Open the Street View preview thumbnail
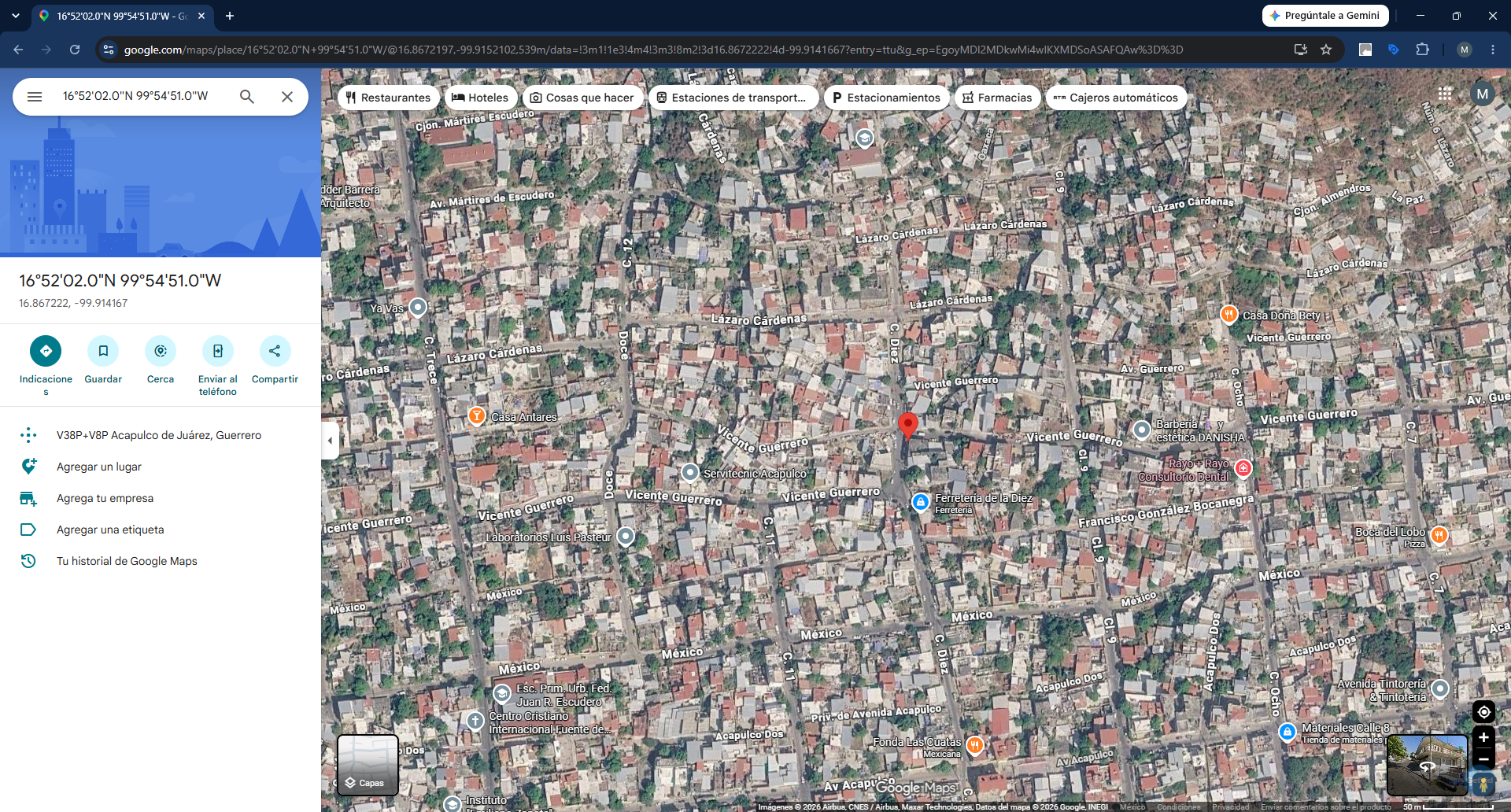The height and width of the screenshot is (812, 1511). pyautogui.click(x=1426, y=766)
